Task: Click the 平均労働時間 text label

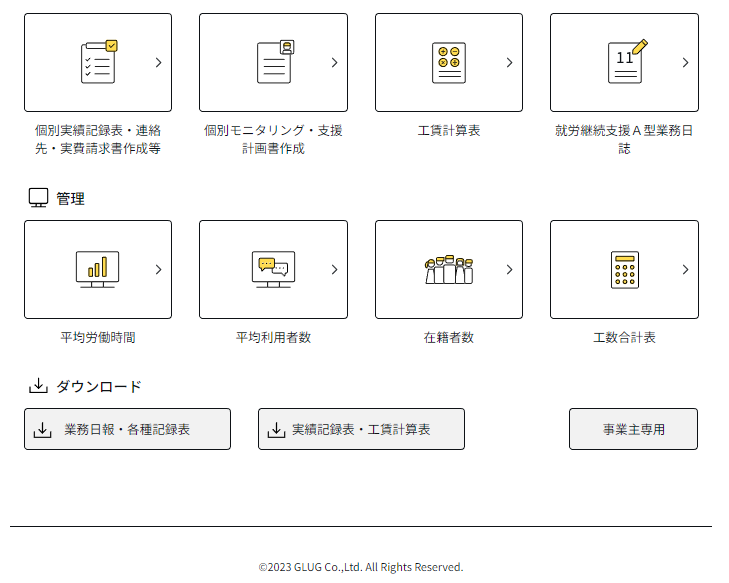Action: click(97, 338)
